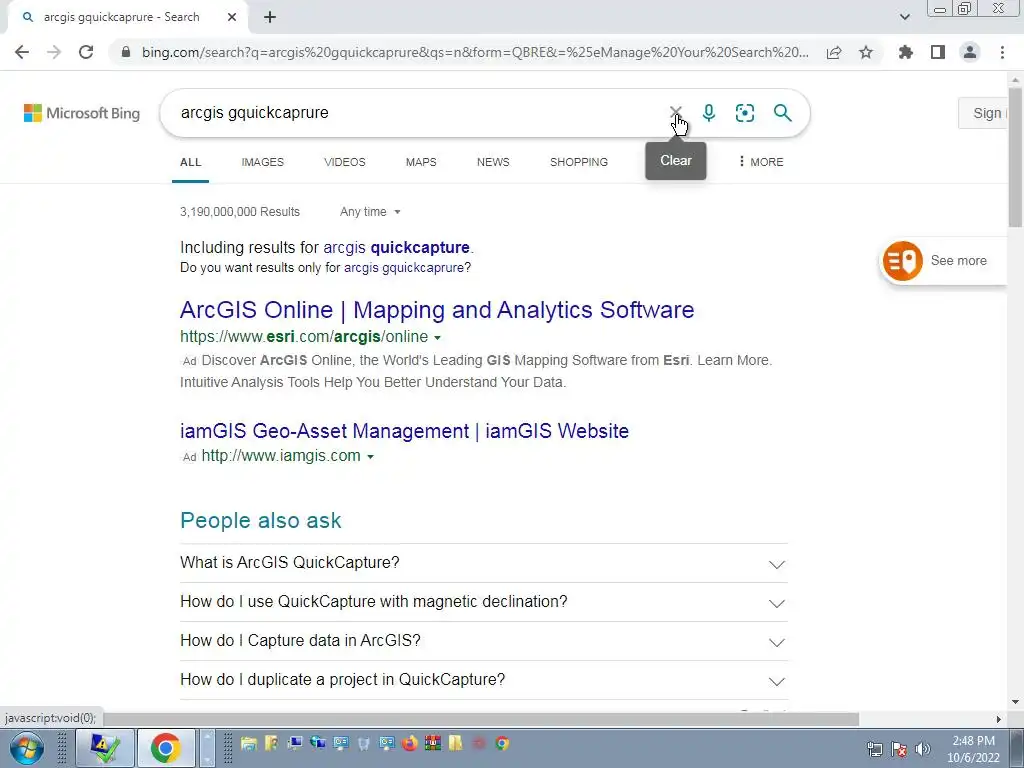
Task: Click the orange See more map icon
Action: [x=903, y=261]
